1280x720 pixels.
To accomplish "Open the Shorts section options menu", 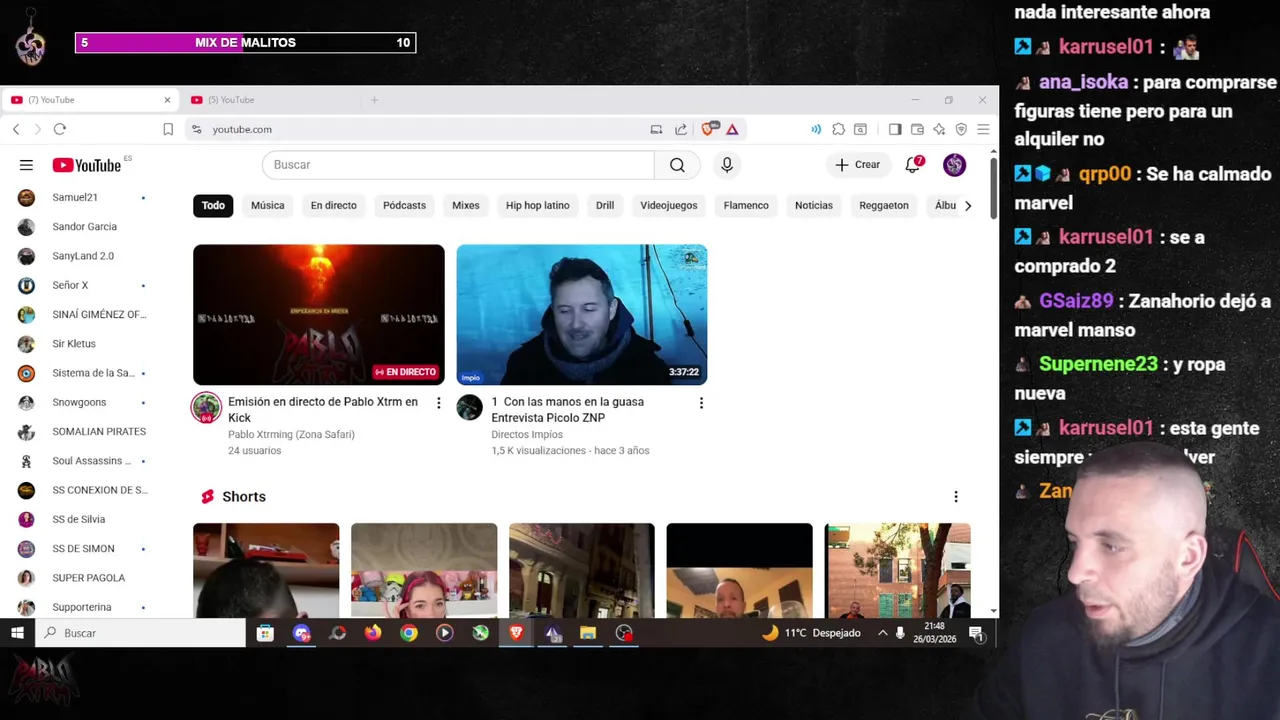I will click(x=955, y=497).
